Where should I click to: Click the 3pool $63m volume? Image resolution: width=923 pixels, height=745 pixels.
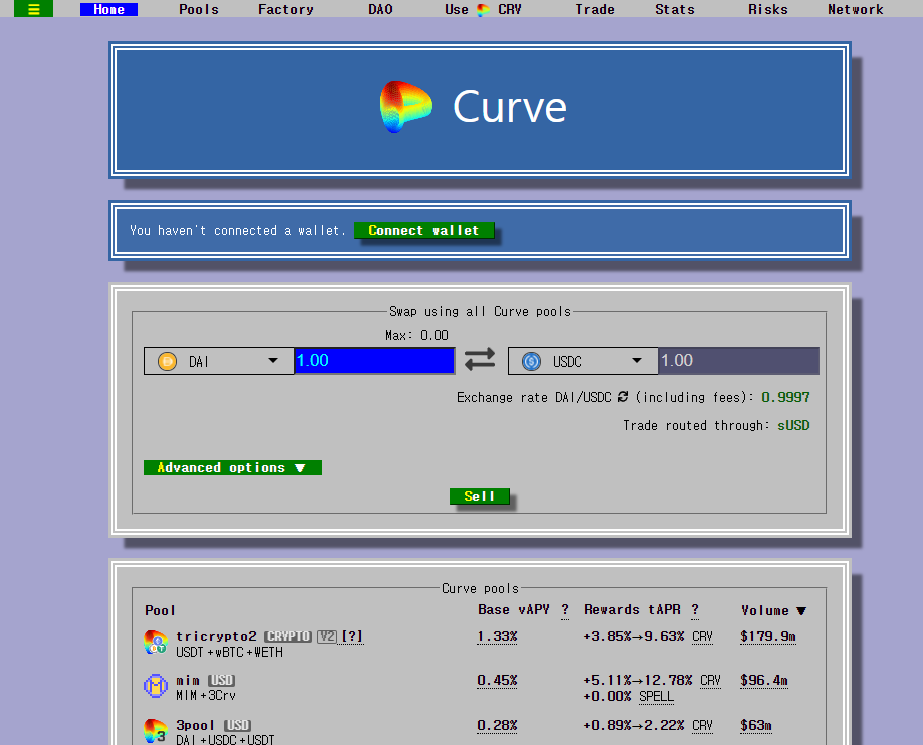756,726
